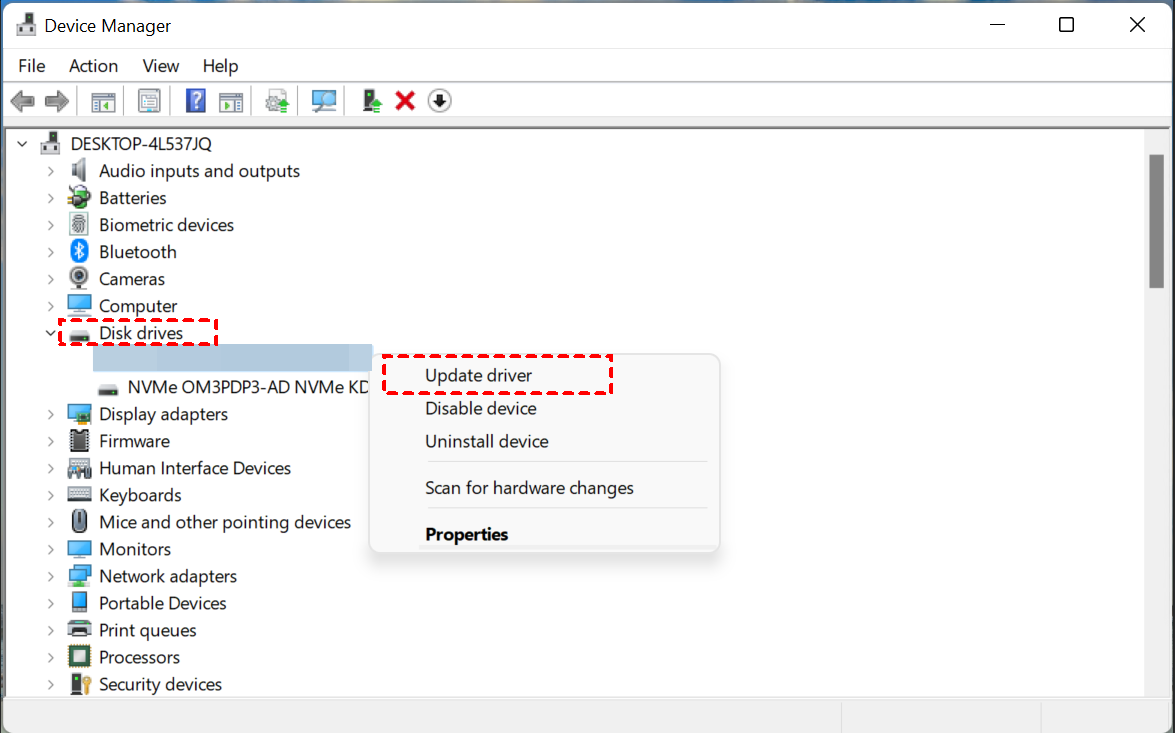Select Scan for hardware changes menu entry

tap(545, 487)
